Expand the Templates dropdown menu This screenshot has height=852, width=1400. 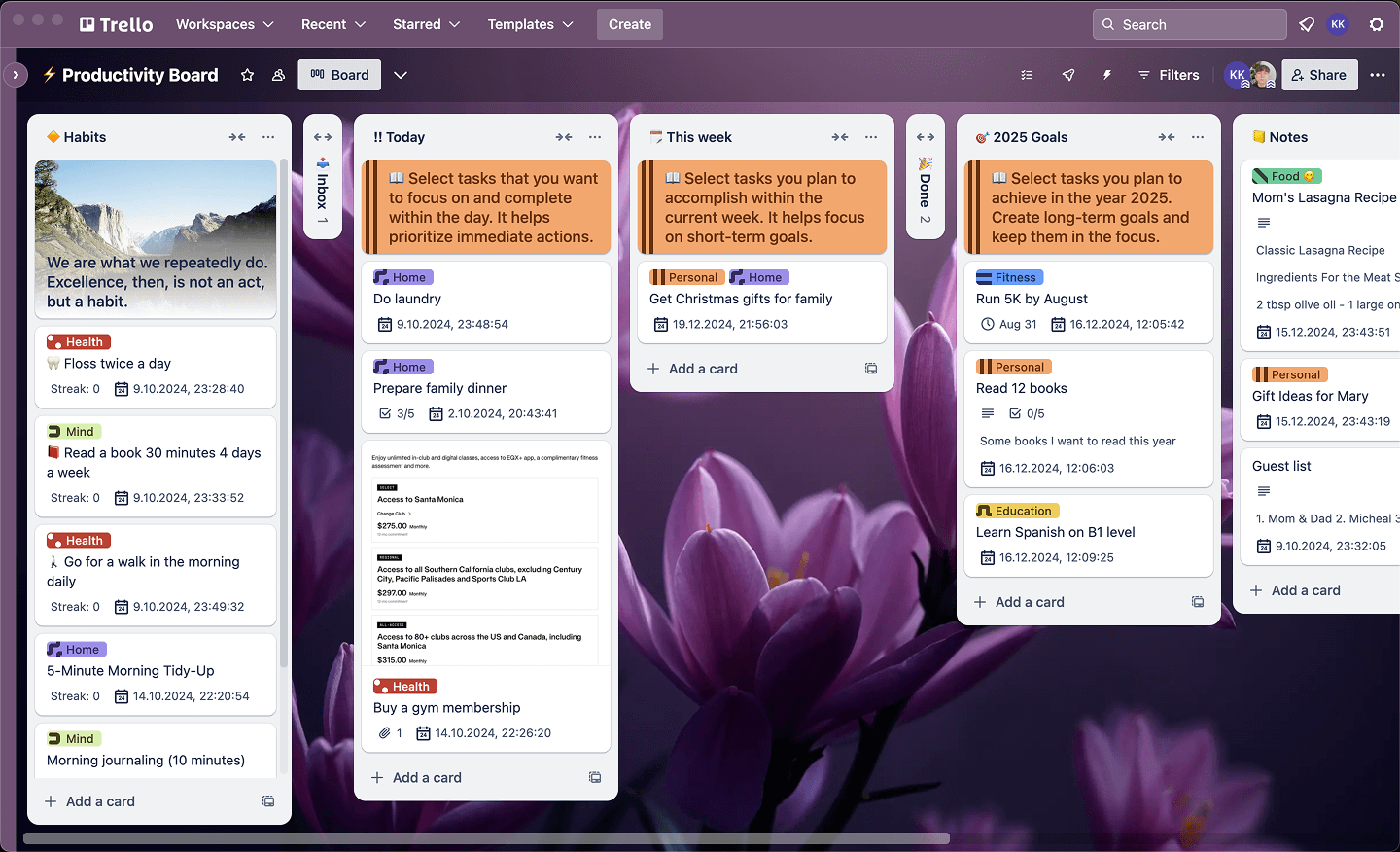[x=530, y=24]
